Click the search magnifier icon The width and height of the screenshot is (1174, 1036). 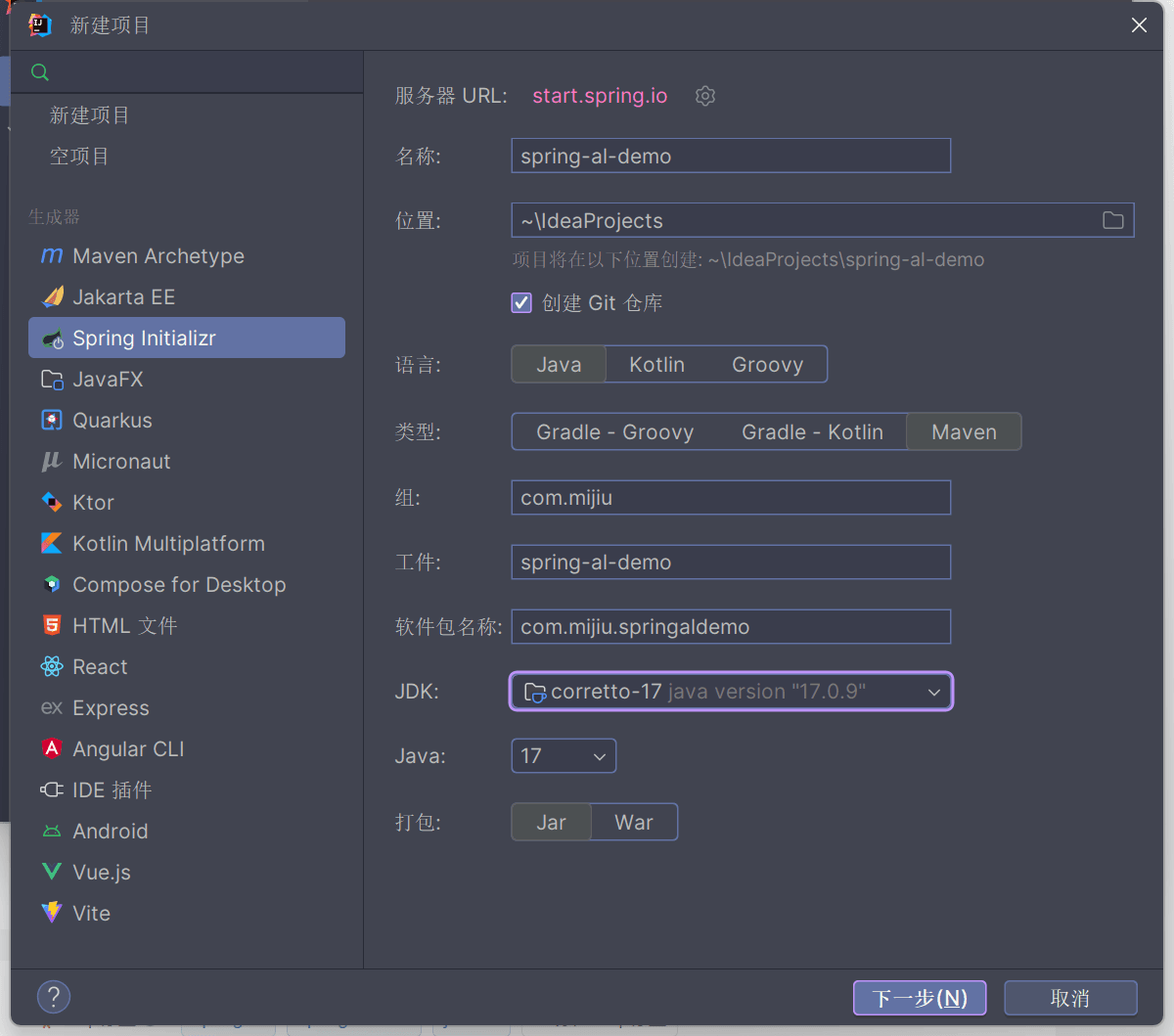[x=40, y=72]
